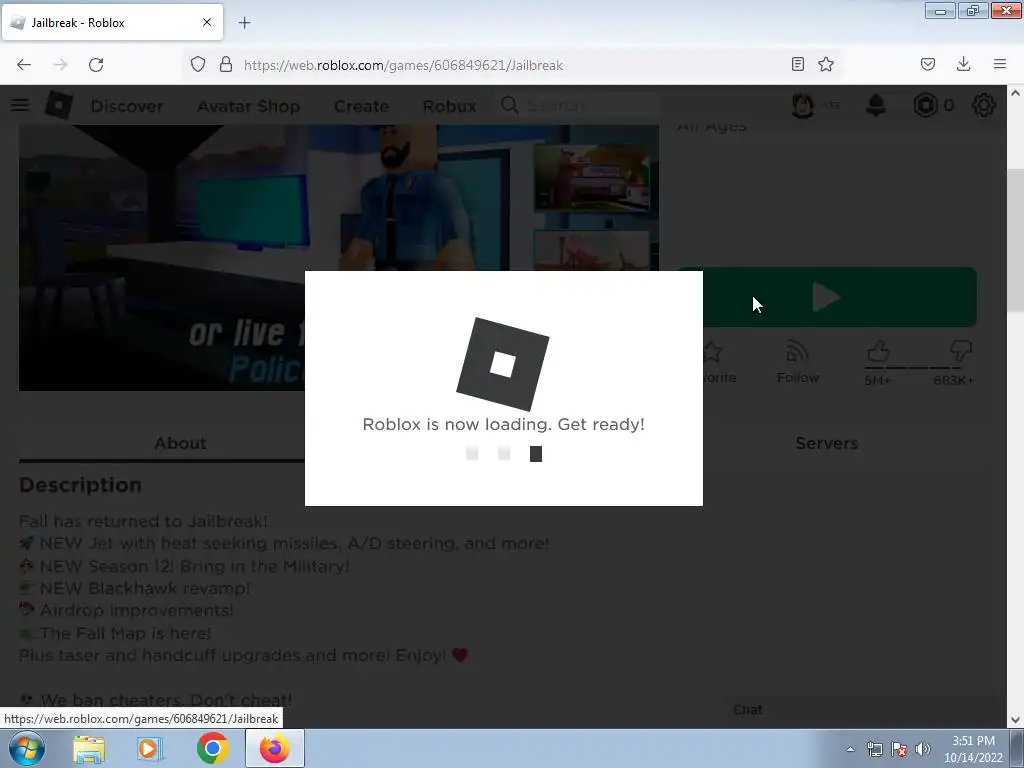This screenshot has height=768, width=1024.
Task: Dislike the game with thumbs down
Action: pyautogui.click(x=960, y=351)
